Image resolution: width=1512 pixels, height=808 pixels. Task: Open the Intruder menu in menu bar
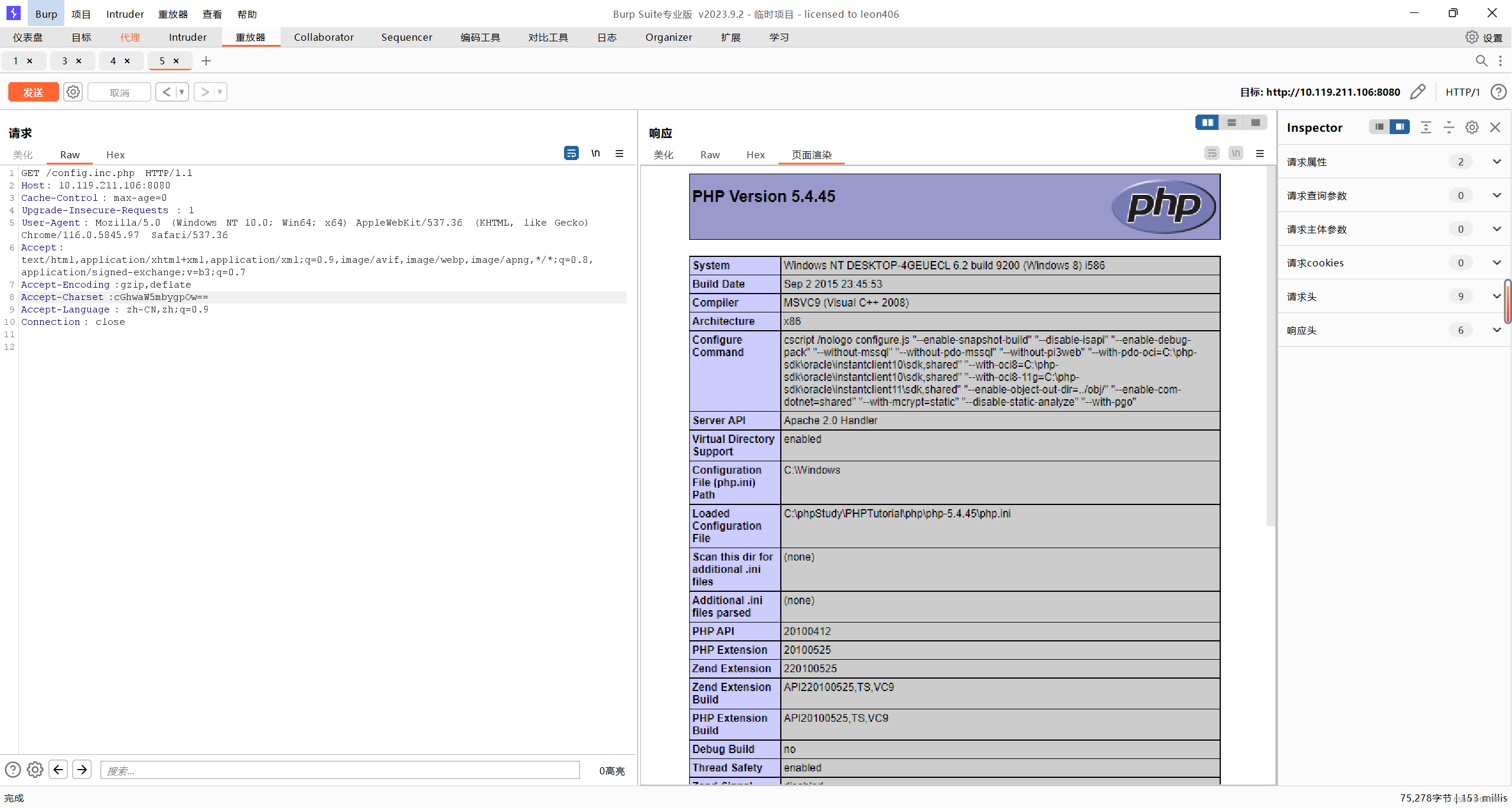[x=125, y=14]
